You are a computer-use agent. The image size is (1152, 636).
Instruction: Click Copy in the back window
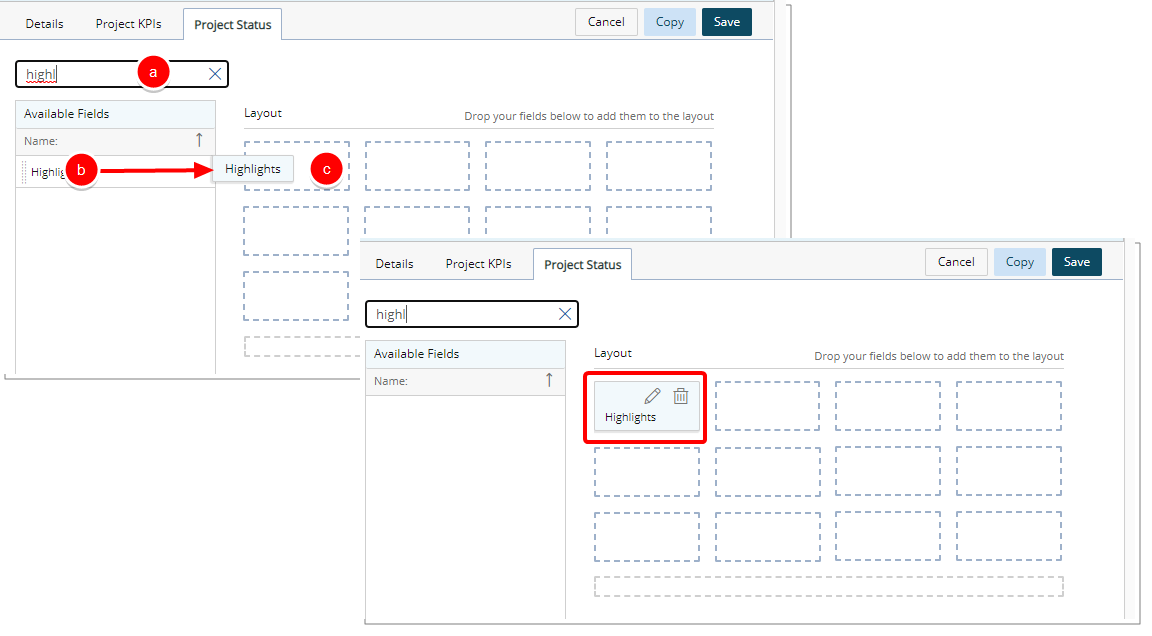click(670, 22)
